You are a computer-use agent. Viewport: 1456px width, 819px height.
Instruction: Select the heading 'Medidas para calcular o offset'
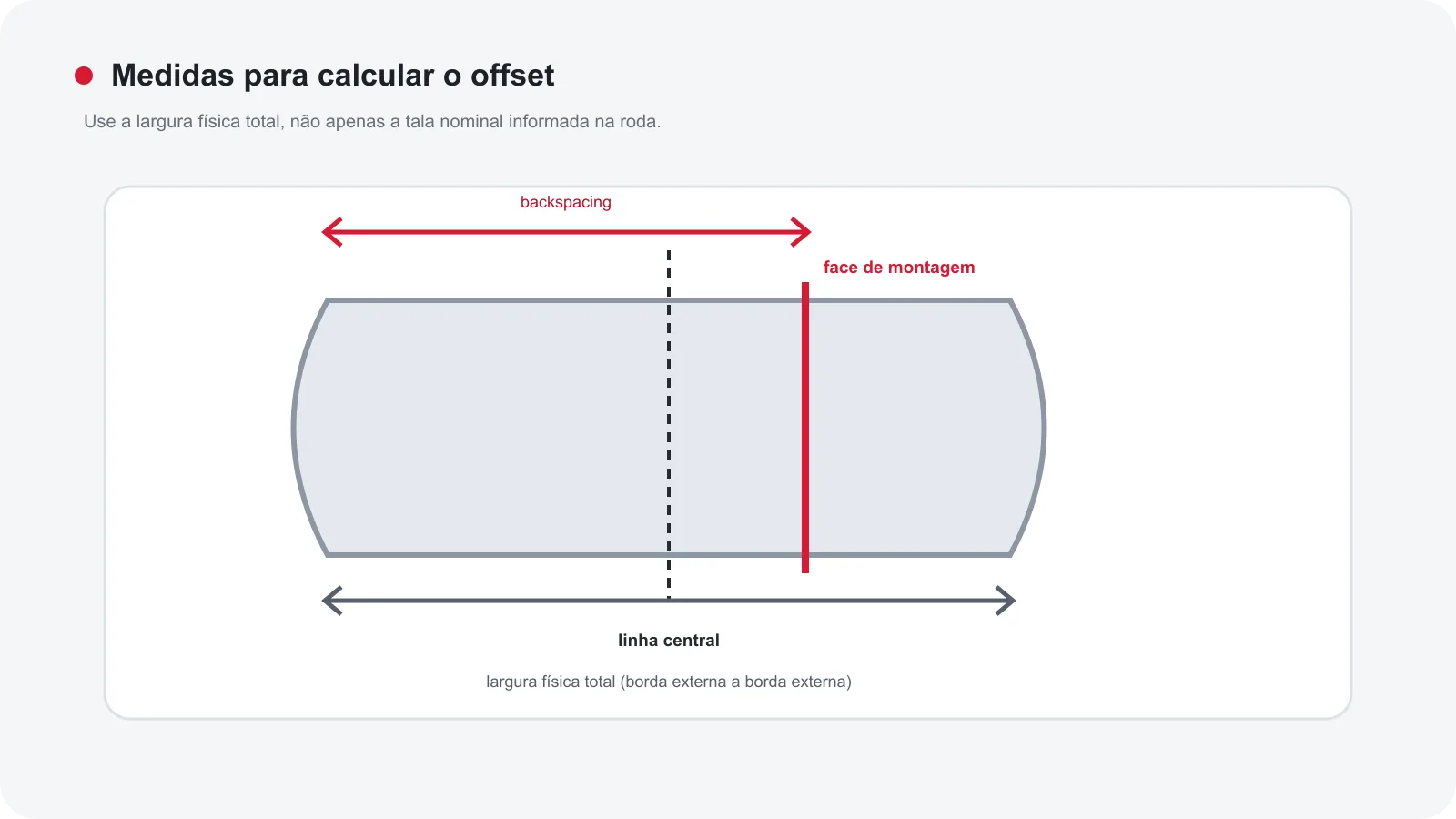(332, 75)
